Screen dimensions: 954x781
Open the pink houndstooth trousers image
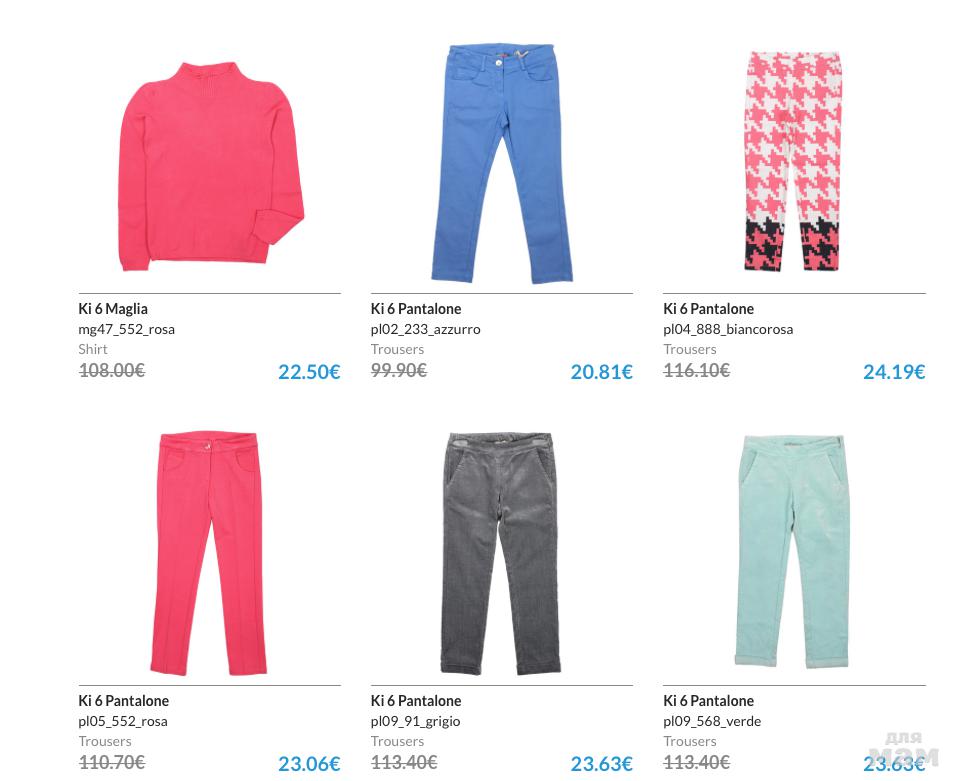(x=793, y=161)
